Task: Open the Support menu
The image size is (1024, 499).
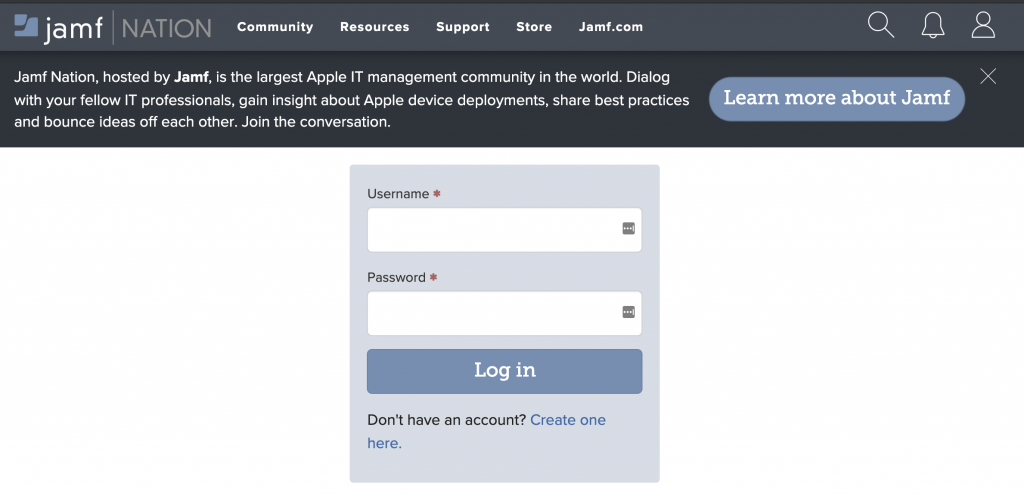Action: point(462,27)
